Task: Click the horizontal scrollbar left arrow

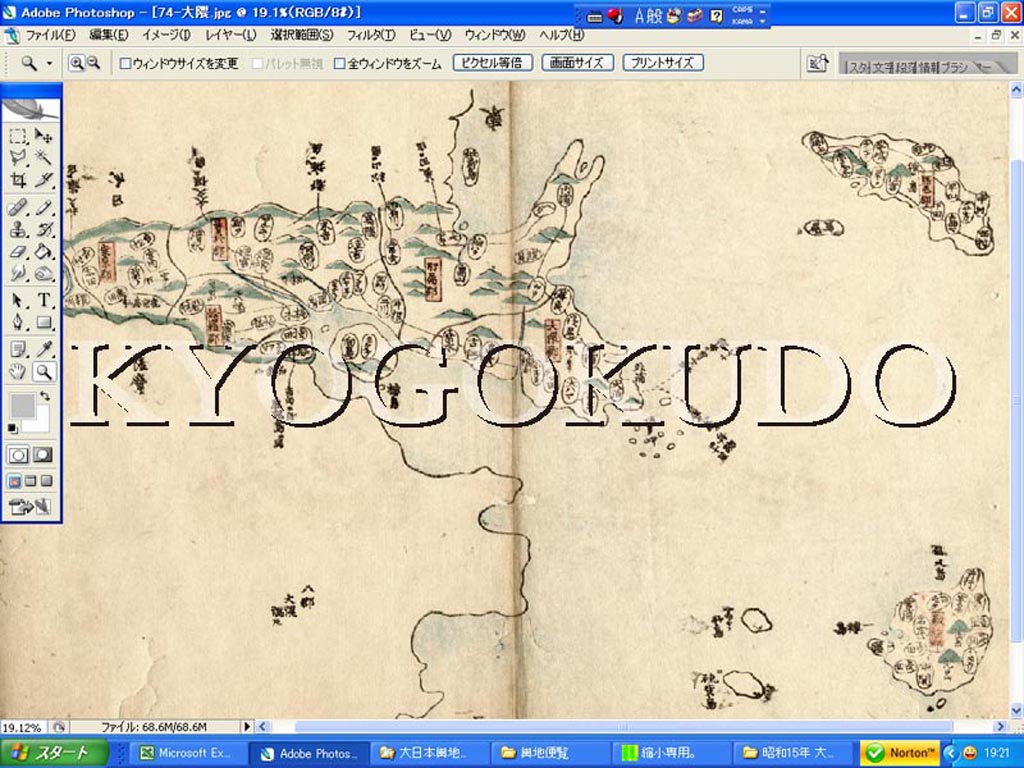Action: click(262, 727)
